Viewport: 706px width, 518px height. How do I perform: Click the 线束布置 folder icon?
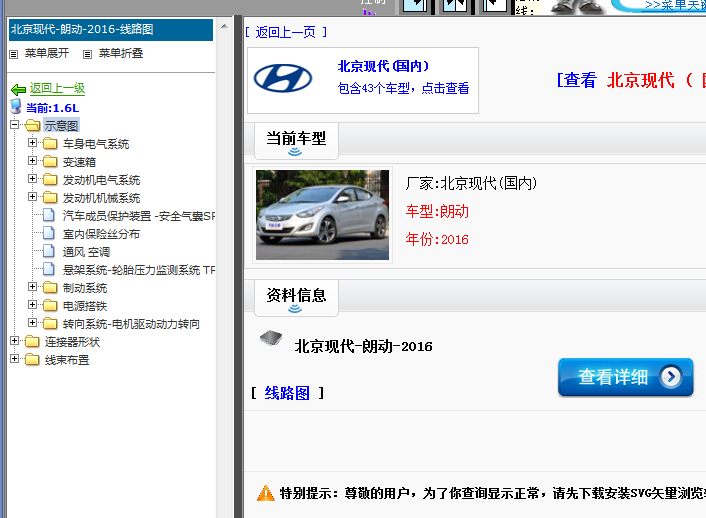pos(32,360)
